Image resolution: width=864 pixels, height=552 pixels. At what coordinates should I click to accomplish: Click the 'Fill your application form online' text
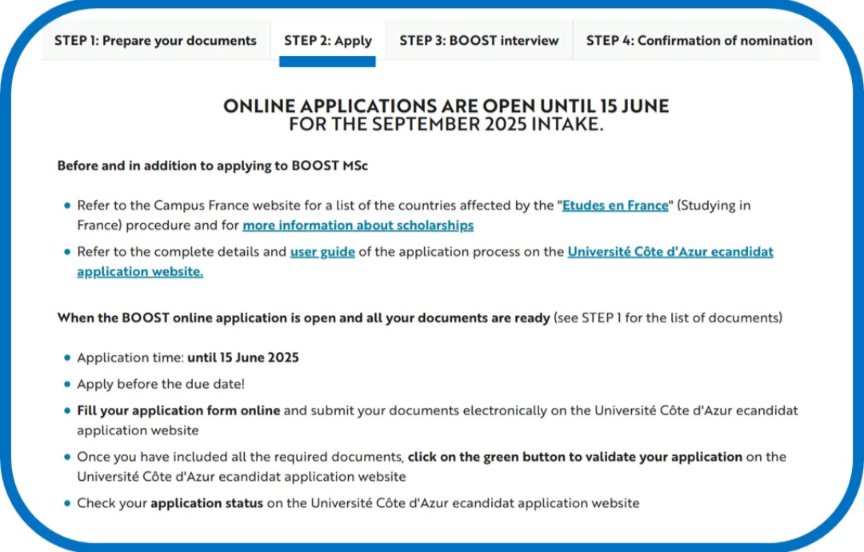point(179,410)
